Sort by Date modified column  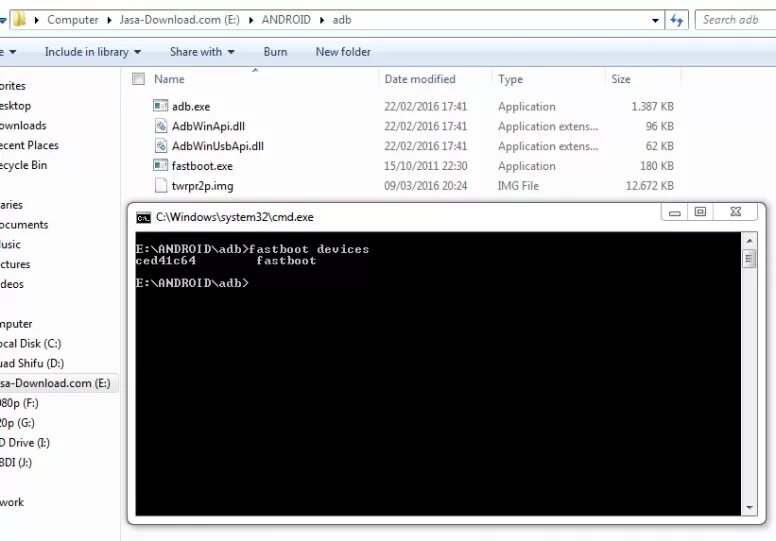coord(420,79)
